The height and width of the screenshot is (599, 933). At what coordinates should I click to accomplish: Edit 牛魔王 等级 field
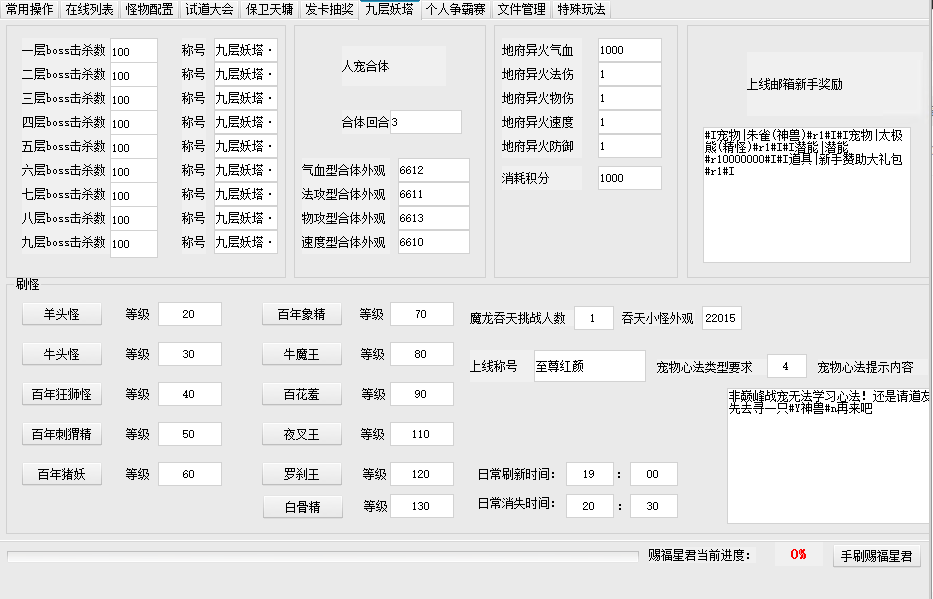tap(422, 354)
